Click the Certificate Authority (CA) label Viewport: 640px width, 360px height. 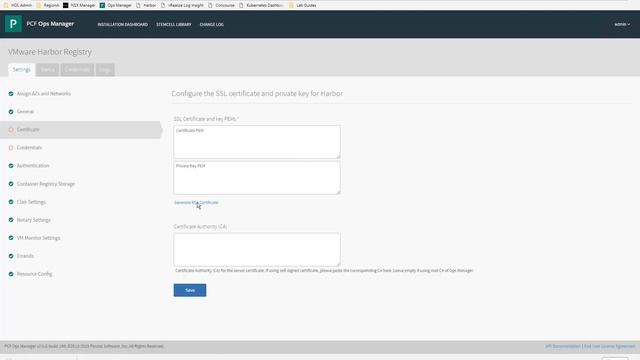200,227
